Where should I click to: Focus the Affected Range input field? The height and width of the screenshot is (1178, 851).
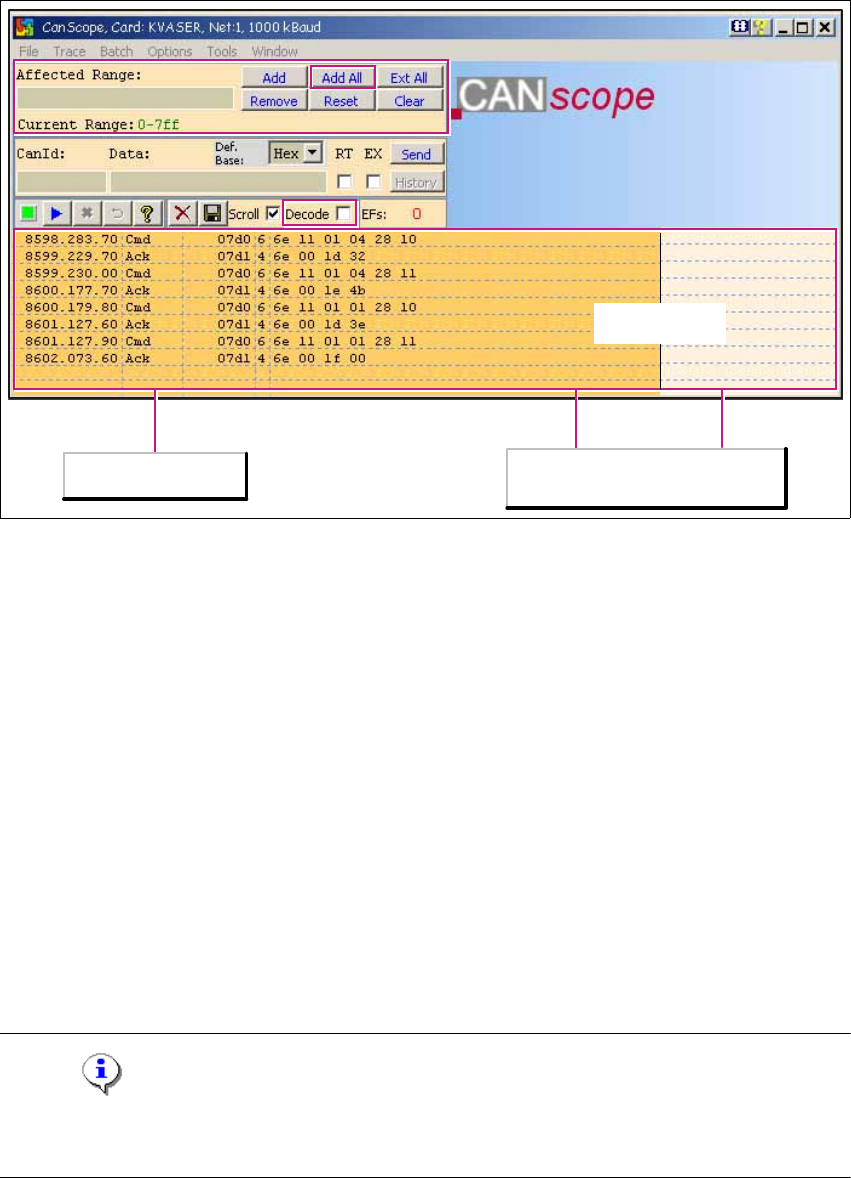point(125,98)
